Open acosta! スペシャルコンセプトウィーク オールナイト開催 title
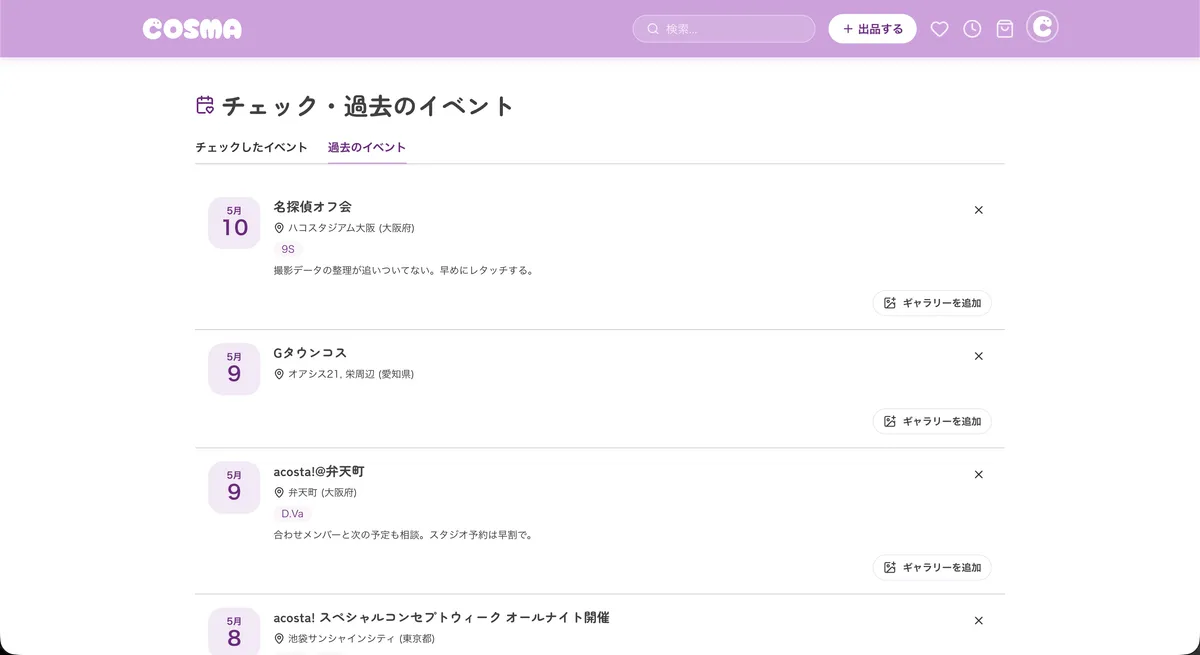Image resolution: width=1200 pixels, height=655 pixels. (x=441, y=617)
